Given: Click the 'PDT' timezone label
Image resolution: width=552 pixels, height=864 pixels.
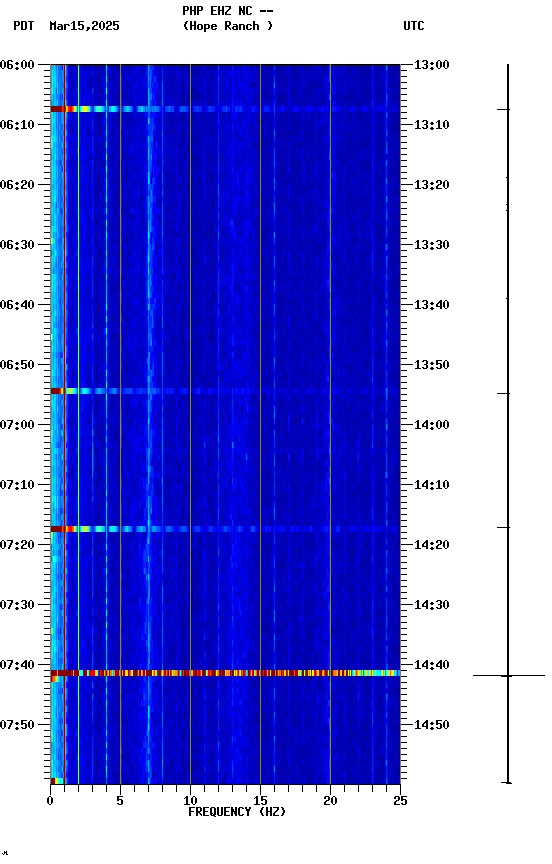Looking at the screenshot, I should click(24, 26).
